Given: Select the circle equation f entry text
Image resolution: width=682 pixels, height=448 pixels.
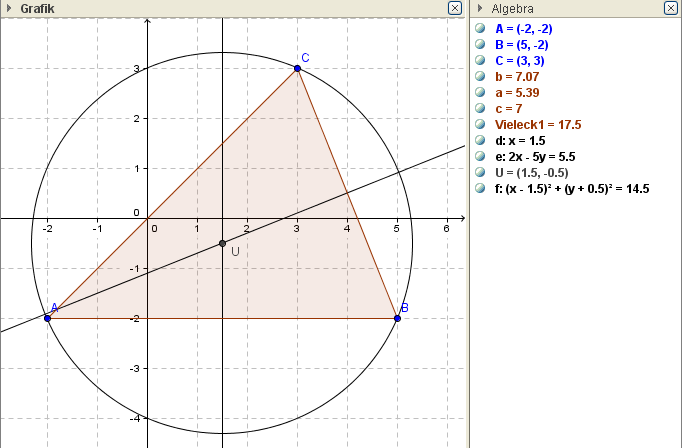Looking at the screenshot, I should (572, 188).
